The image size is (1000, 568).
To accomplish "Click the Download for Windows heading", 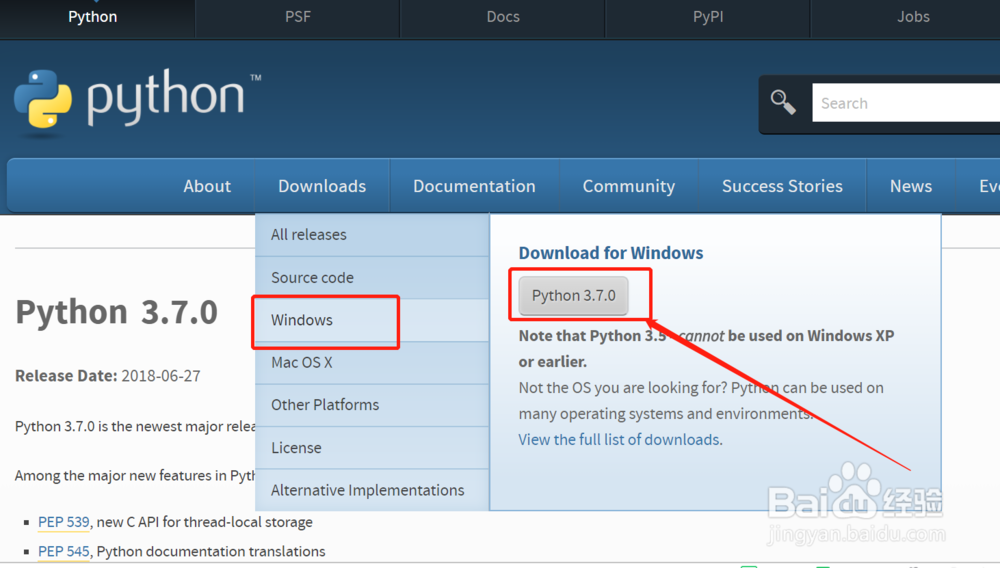I will click(x=610, y=253).
